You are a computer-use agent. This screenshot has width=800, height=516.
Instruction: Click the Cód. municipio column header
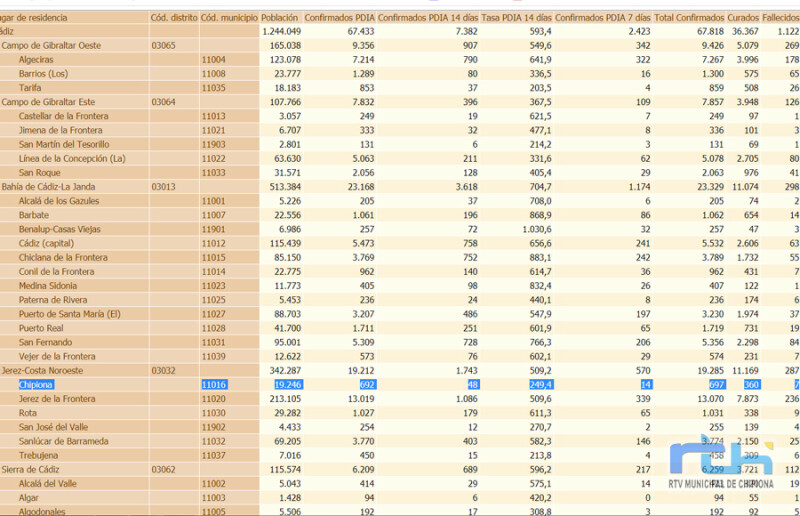[x=229, y=18]
